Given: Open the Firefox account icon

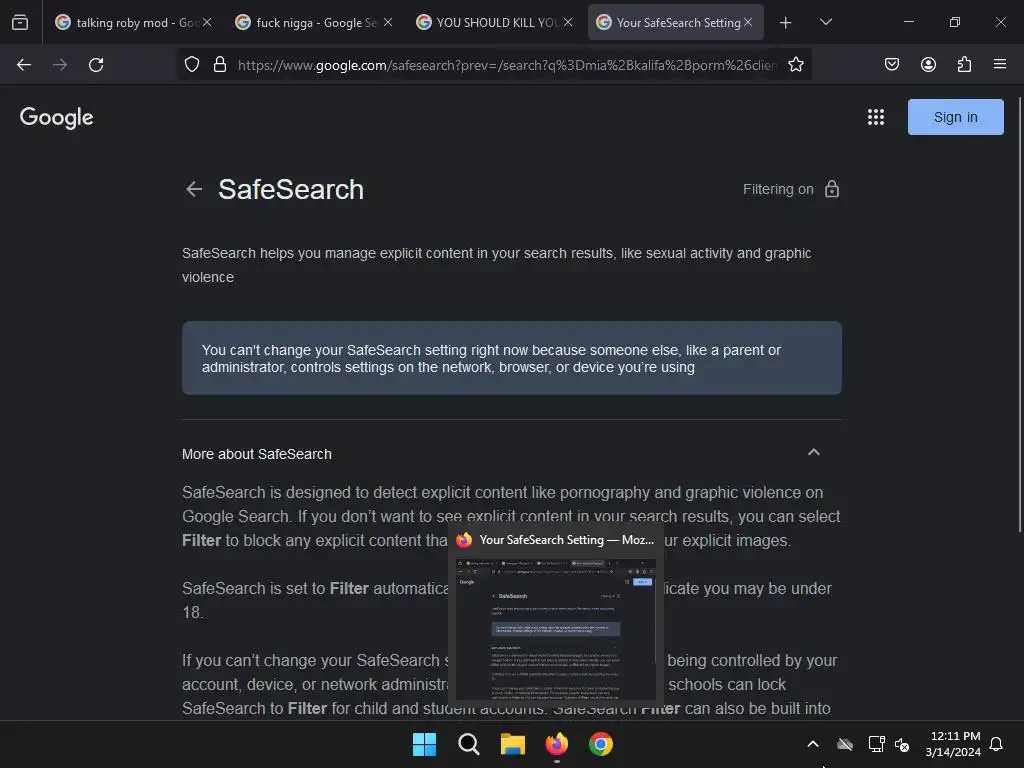Looking at the screenshot, I should (x=928, y=64).
